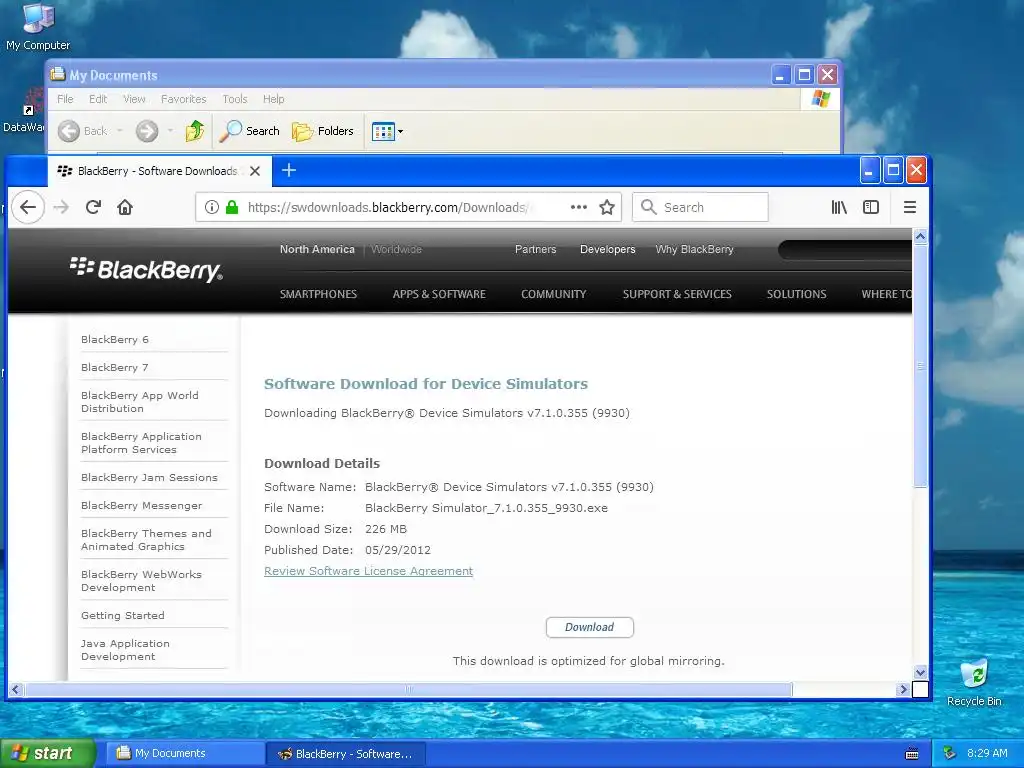The width and height of the screenshot is (1024, 768).
Task: Open page actions three-dot menu
Action: tap(579, 207)
